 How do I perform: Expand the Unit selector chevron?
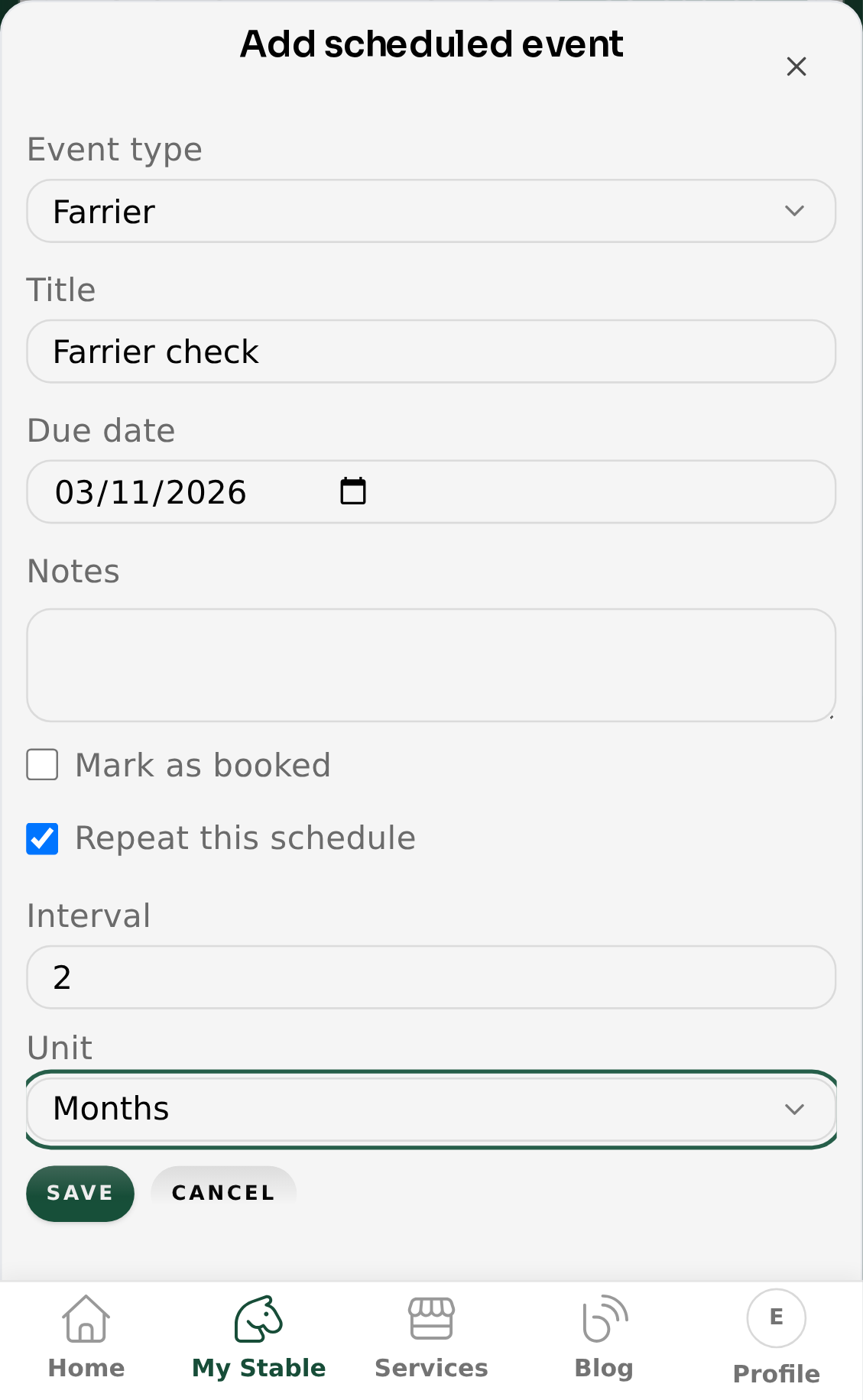(x=796, y=1109)
